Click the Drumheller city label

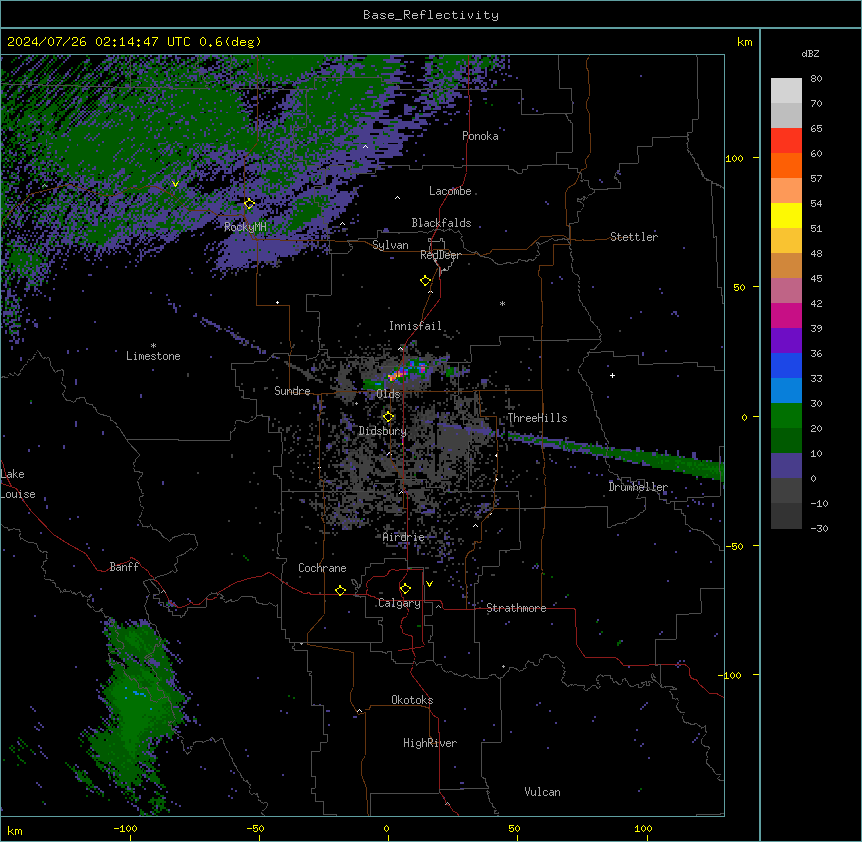pyautogui.click(x=638, y=487)
